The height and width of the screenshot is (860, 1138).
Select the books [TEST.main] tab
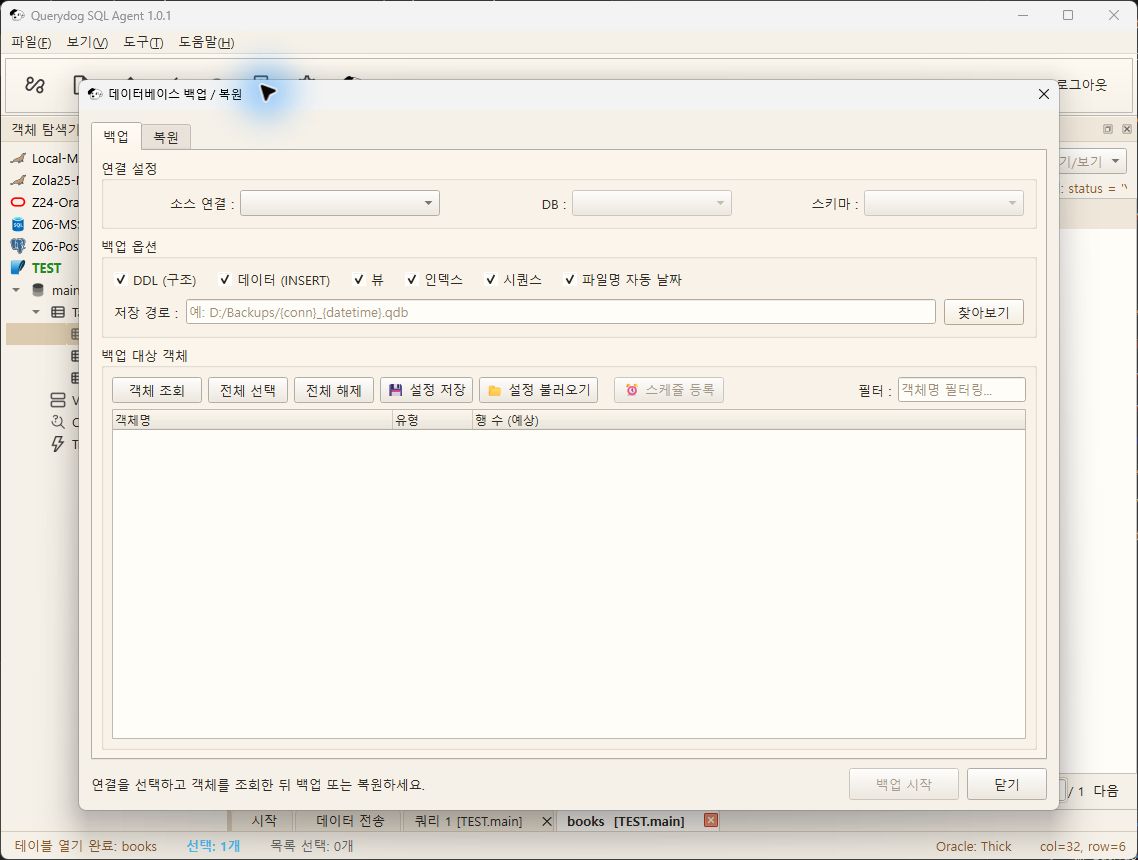coord(626,821)
